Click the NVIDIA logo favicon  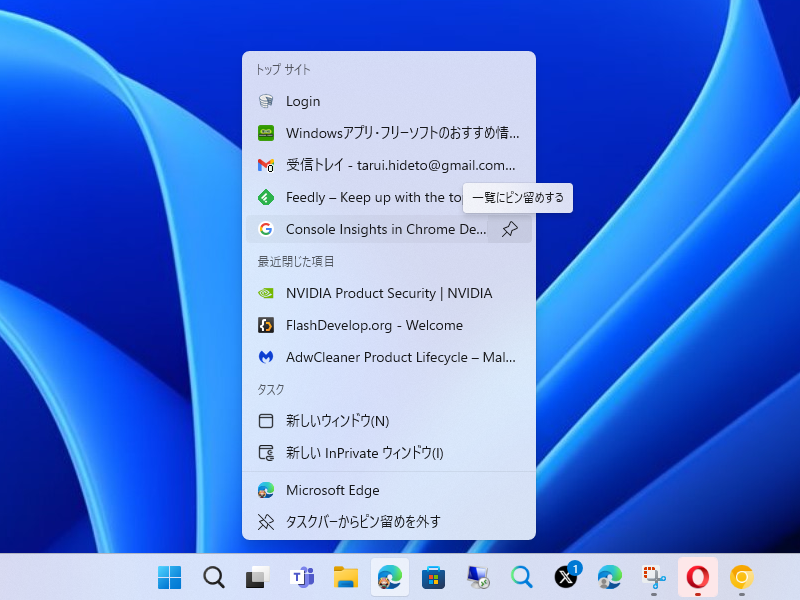coord(266,293)
